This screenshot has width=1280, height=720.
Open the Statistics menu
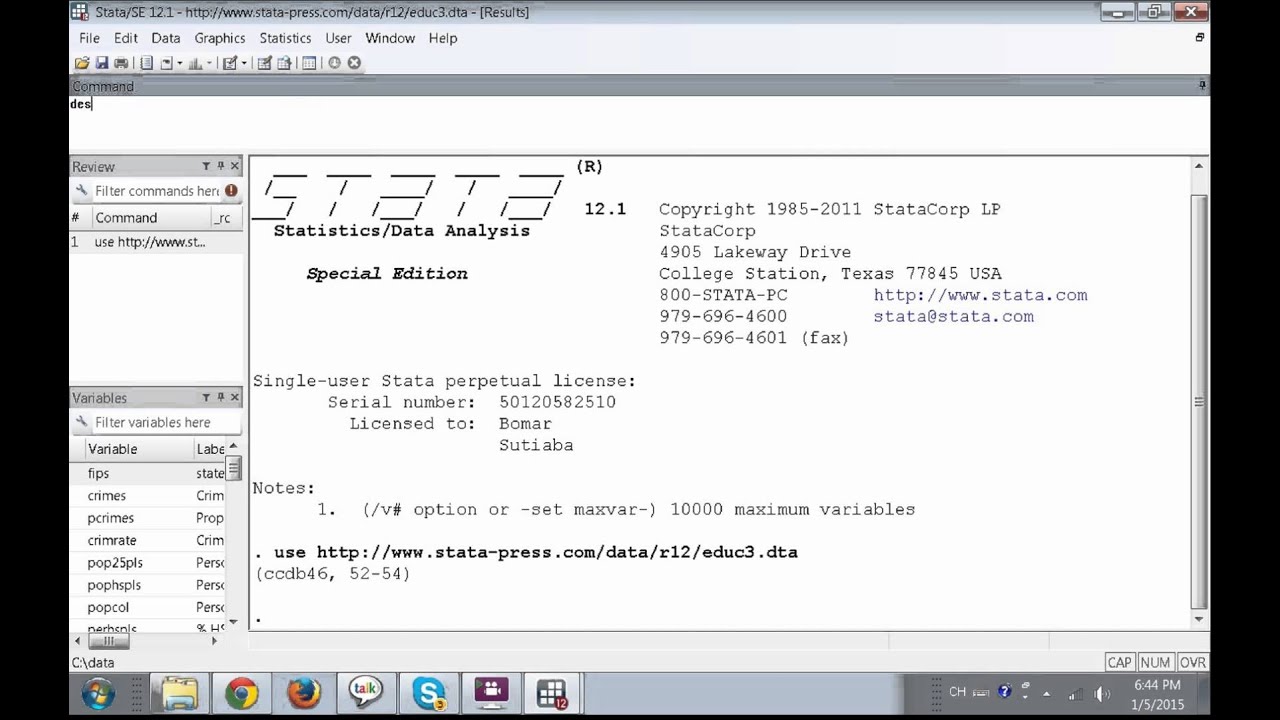285,38
